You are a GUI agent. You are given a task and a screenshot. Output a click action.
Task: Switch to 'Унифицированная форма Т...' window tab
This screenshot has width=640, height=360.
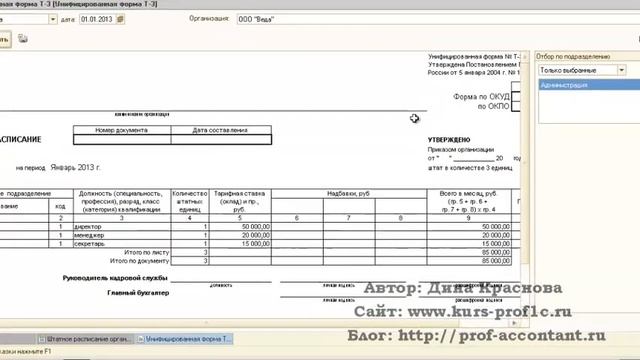click(x=184, y=339)
